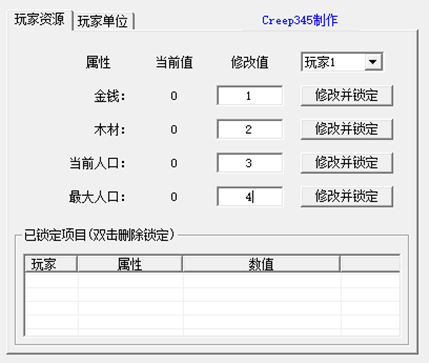Screen dimensions: 429x363
Task: Select the 玩家资源 tab
Action: point(40,20)
